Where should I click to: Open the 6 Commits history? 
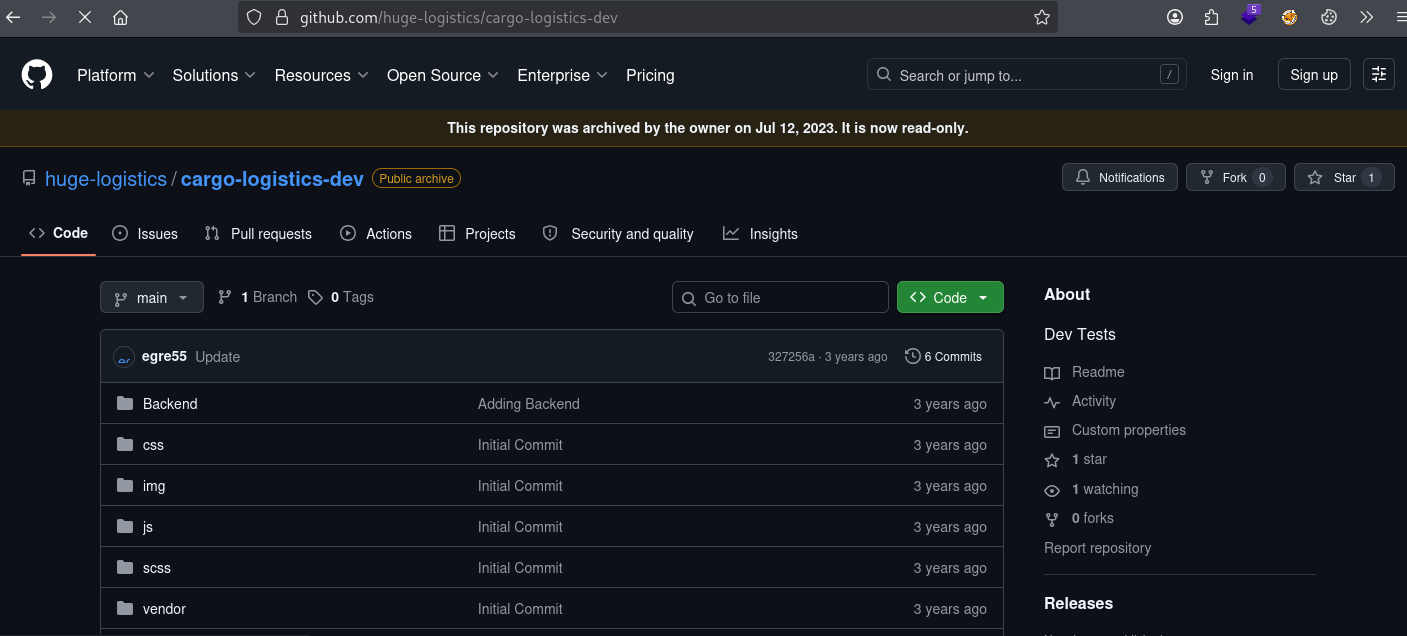point(943,357)
